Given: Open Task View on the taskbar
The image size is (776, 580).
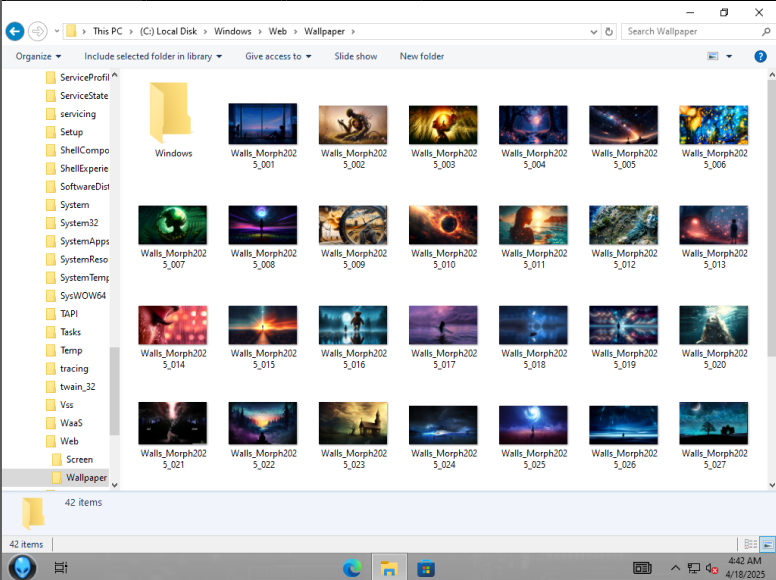Looking at the screenshot, I should pyautogui.click(x=60, y=568).
